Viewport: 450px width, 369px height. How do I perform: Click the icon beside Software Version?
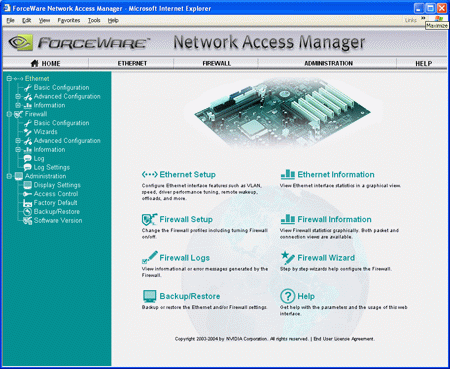tap(28, 221)
